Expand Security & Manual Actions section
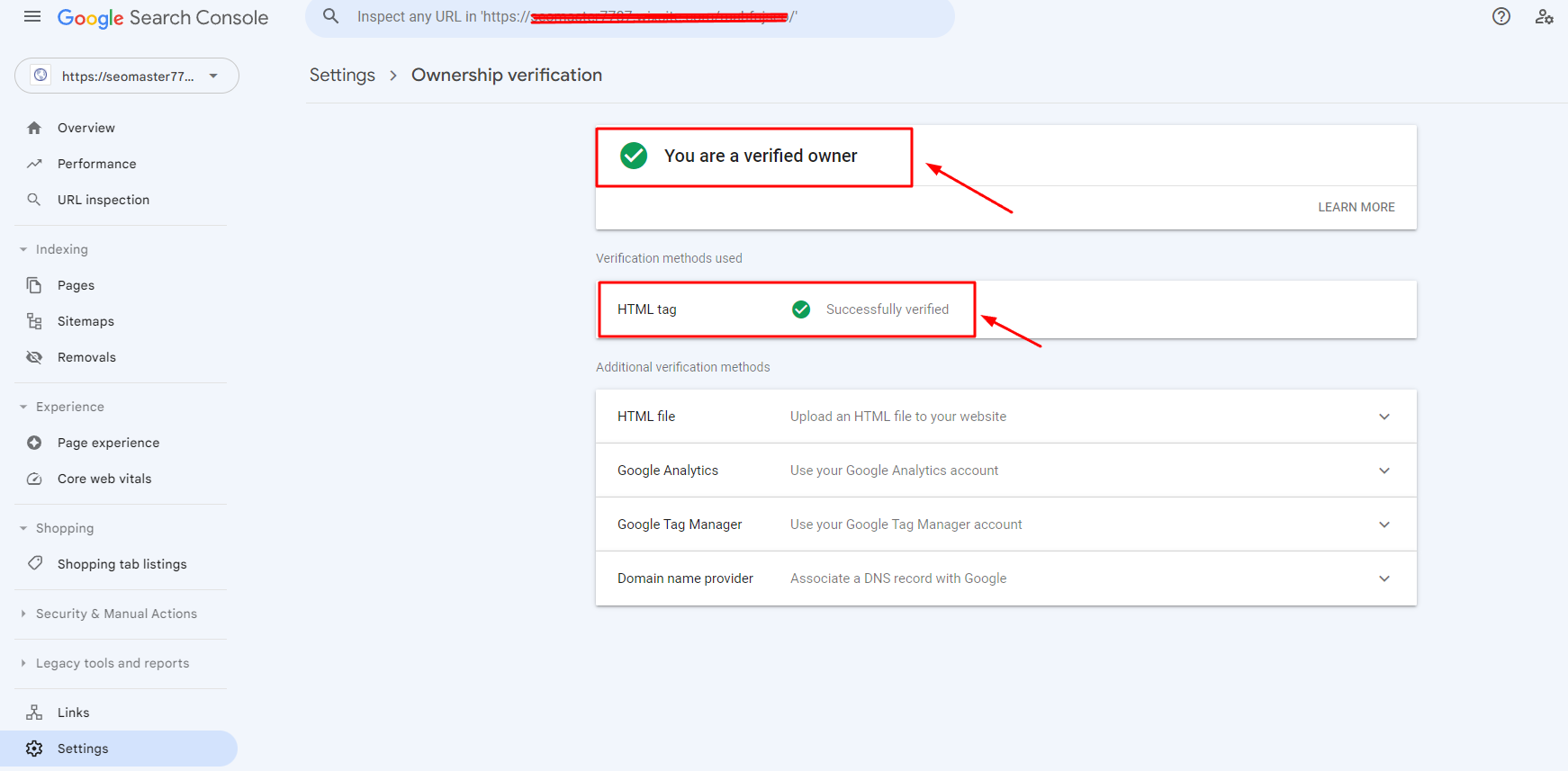 click(23, 614)
